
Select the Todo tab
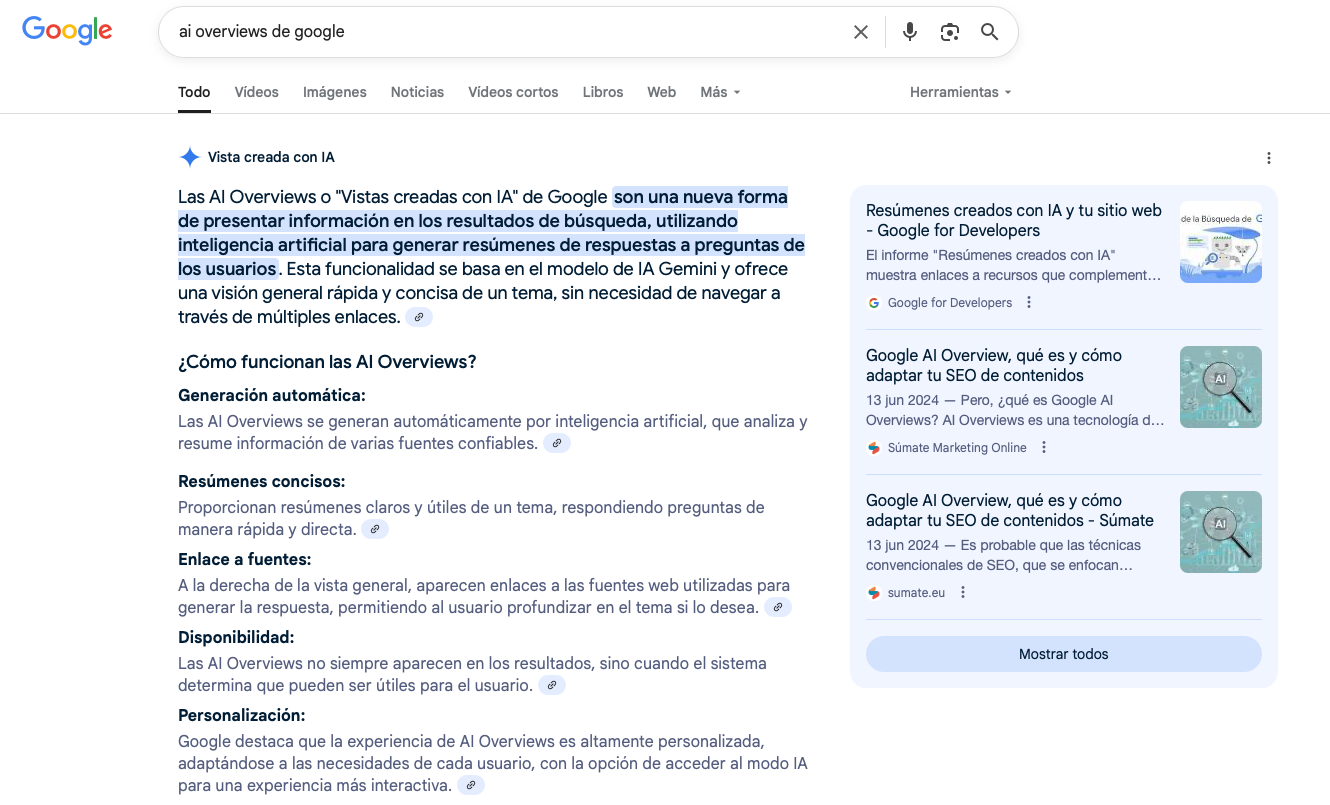click(194, 92)
